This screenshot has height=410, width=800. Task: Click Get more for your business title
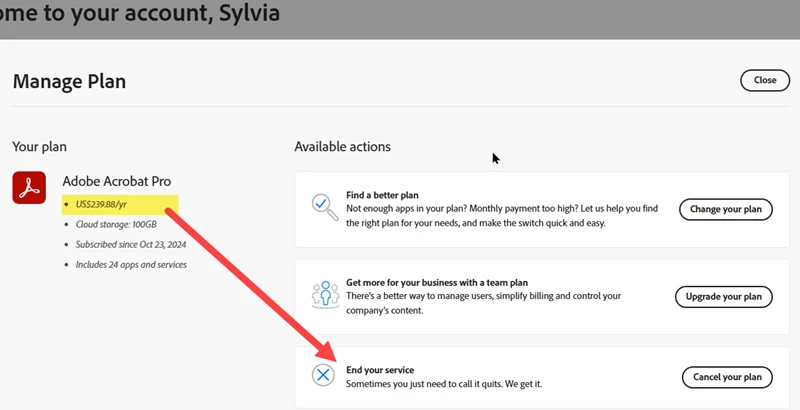[437, 283]
